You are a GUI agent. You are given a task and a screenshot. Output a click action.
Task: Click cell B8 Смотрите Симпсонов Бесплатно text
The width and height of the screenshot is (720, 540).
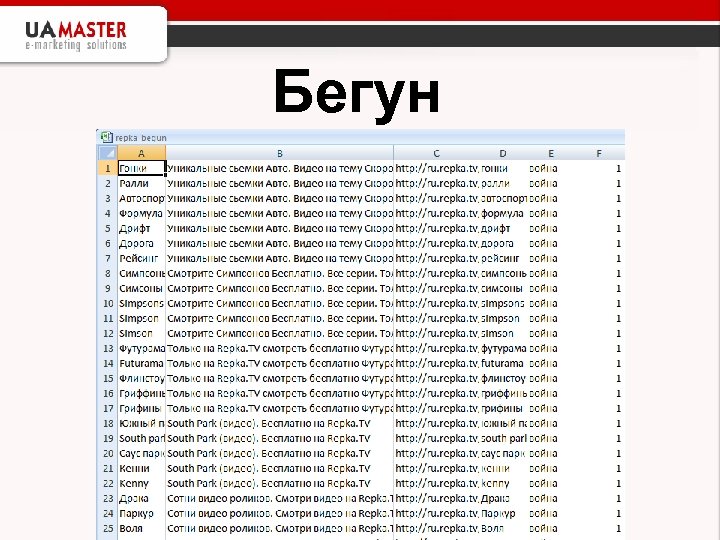280,273
